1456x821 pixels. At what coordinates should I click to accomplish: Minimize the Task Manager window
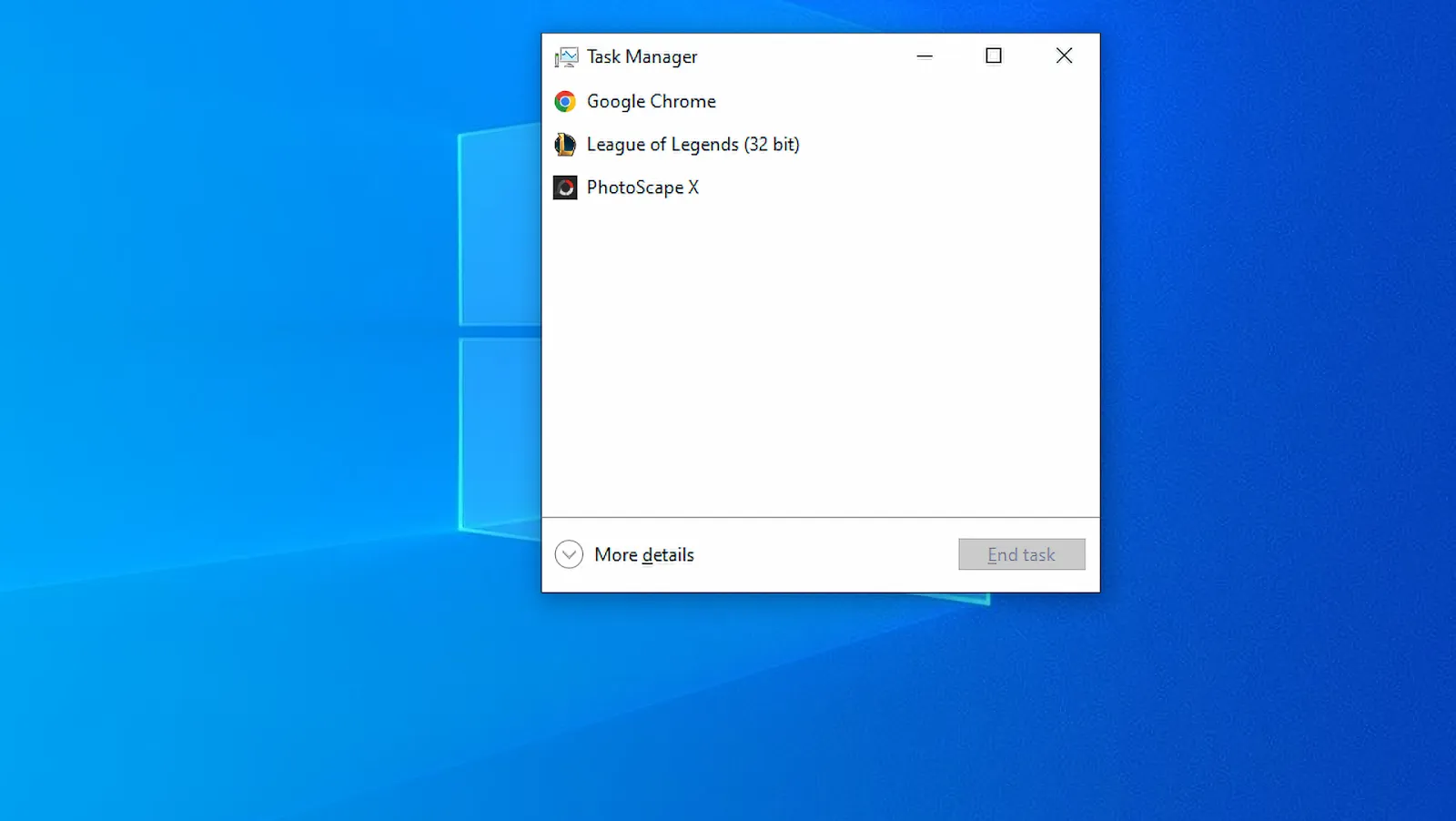point(925,56)
